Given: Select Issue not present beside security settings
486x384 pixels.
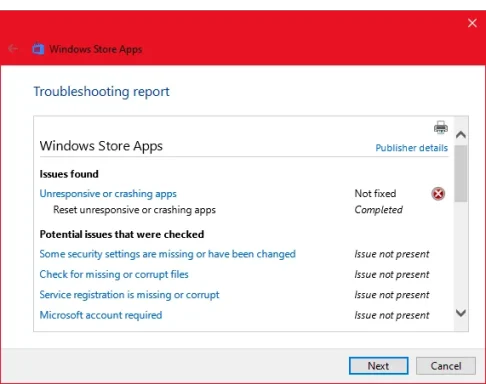Looking at the screenshot, I should pyautogui.click(x=392, y=254).
